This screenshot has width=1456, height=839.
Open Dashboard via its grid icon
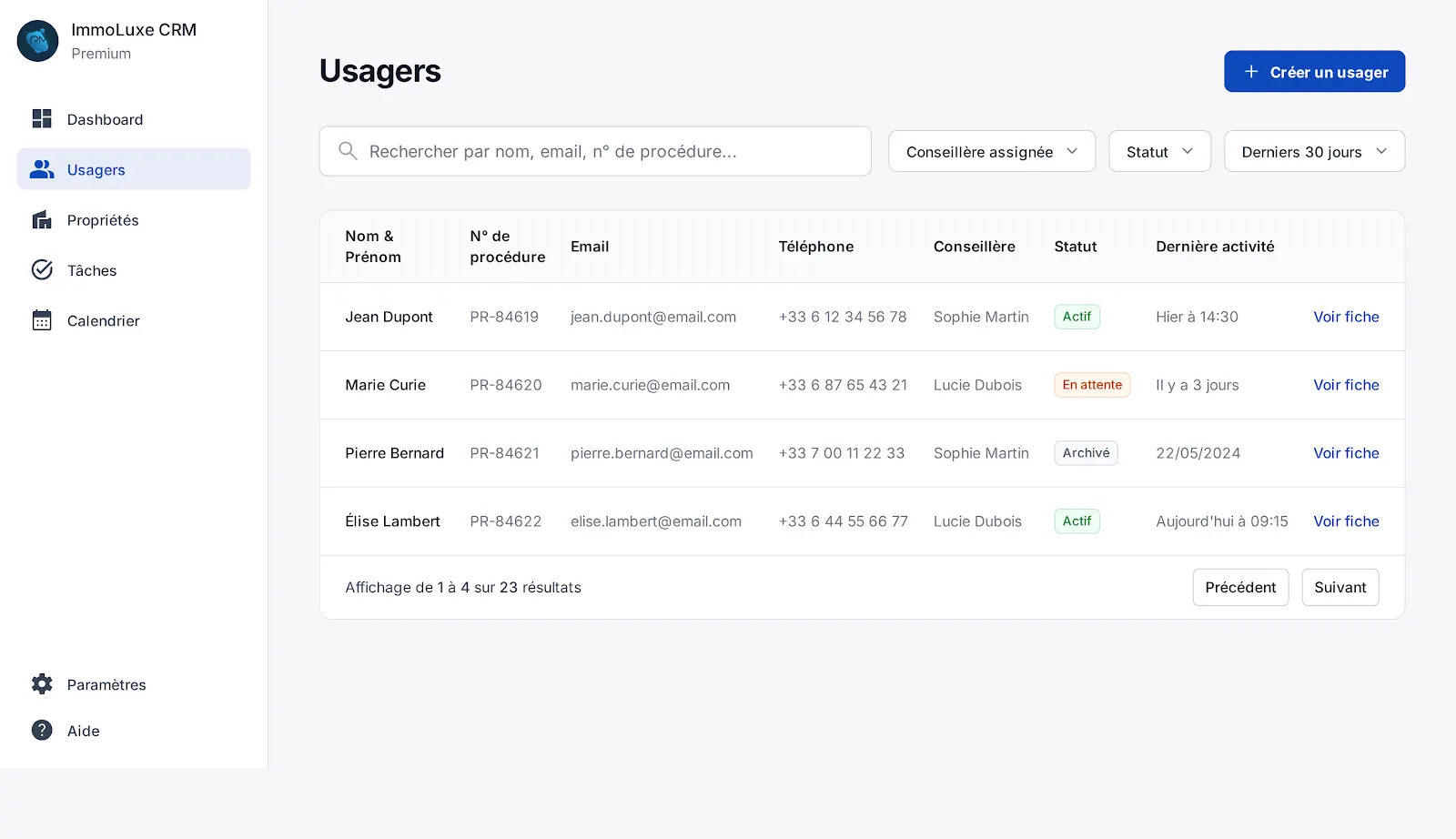point(42,118)
